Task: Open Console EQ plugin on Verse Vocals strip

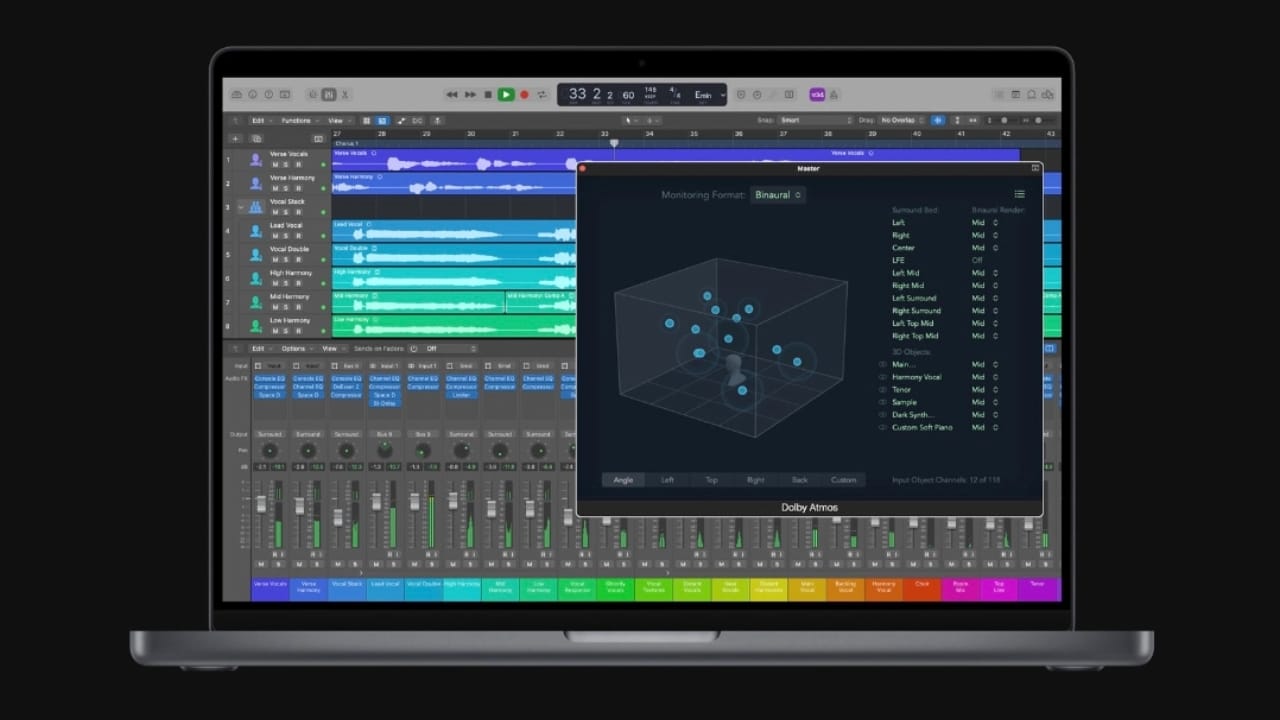Action: coord(270,378)
